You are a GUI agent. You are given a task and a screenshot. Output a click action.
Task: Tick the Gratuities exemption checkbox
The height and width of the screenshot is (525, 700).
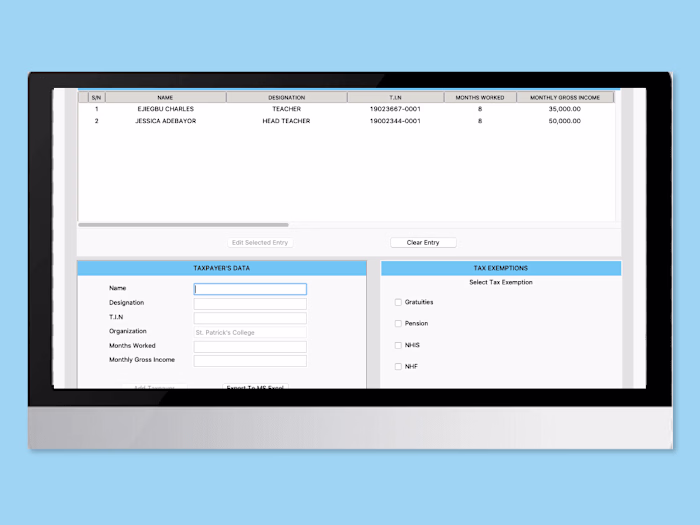(x=398, y=302)
